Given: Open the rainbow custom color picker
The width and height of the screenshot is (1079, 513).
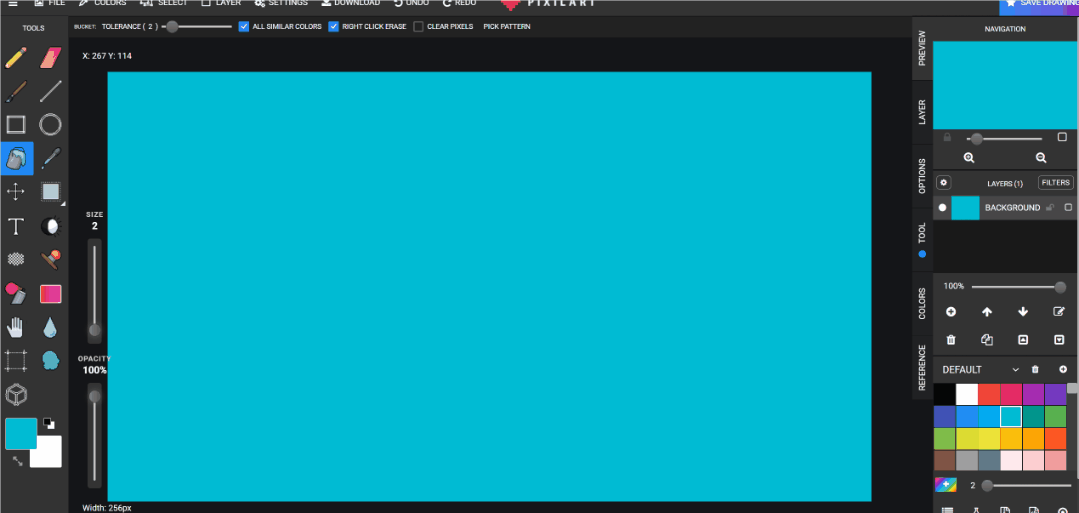Looking at the screenshot, I should click(x=946, y=485).
